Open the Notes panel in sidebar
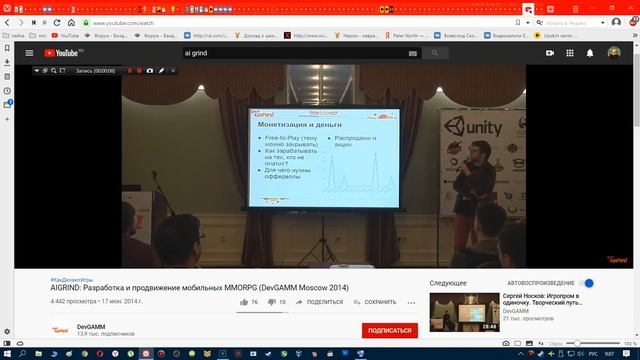 [x=7, y=76]
